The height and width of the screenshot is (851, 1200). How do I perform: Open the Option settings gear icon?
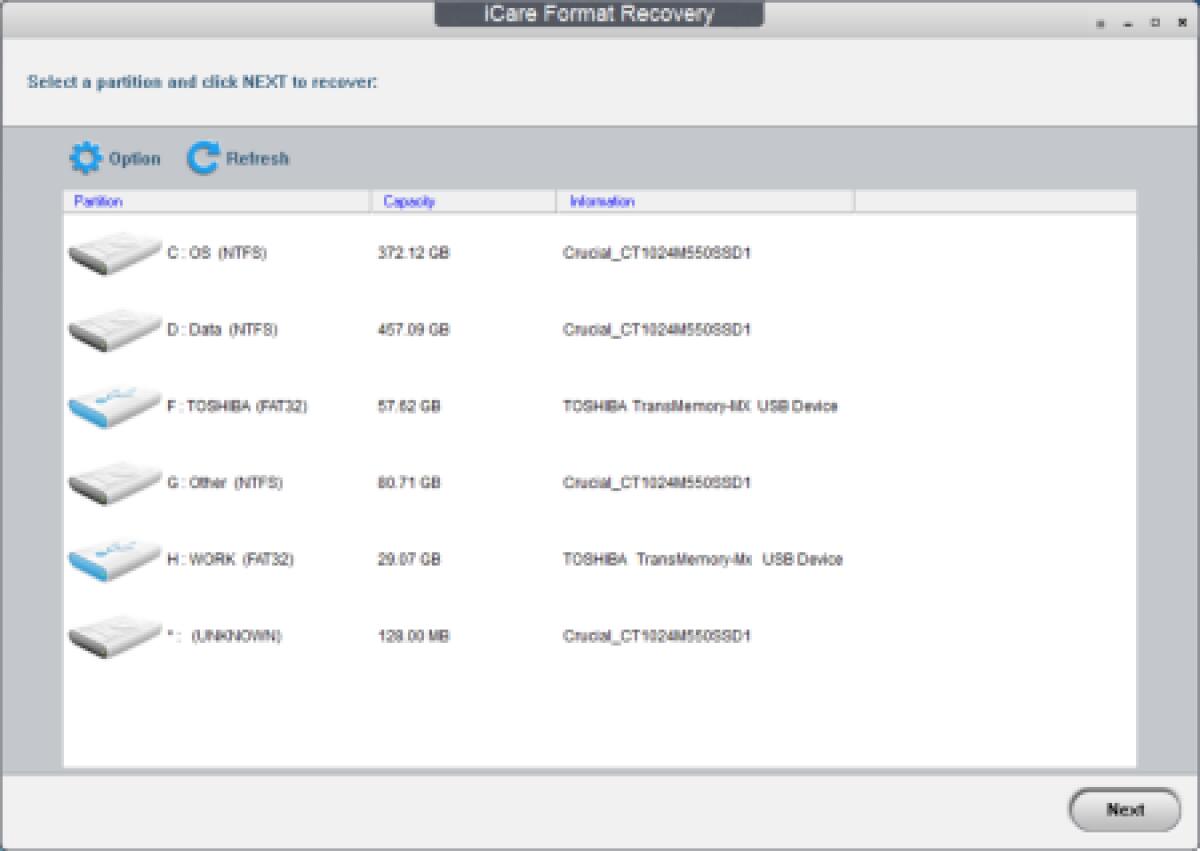[x=86, y=157]
